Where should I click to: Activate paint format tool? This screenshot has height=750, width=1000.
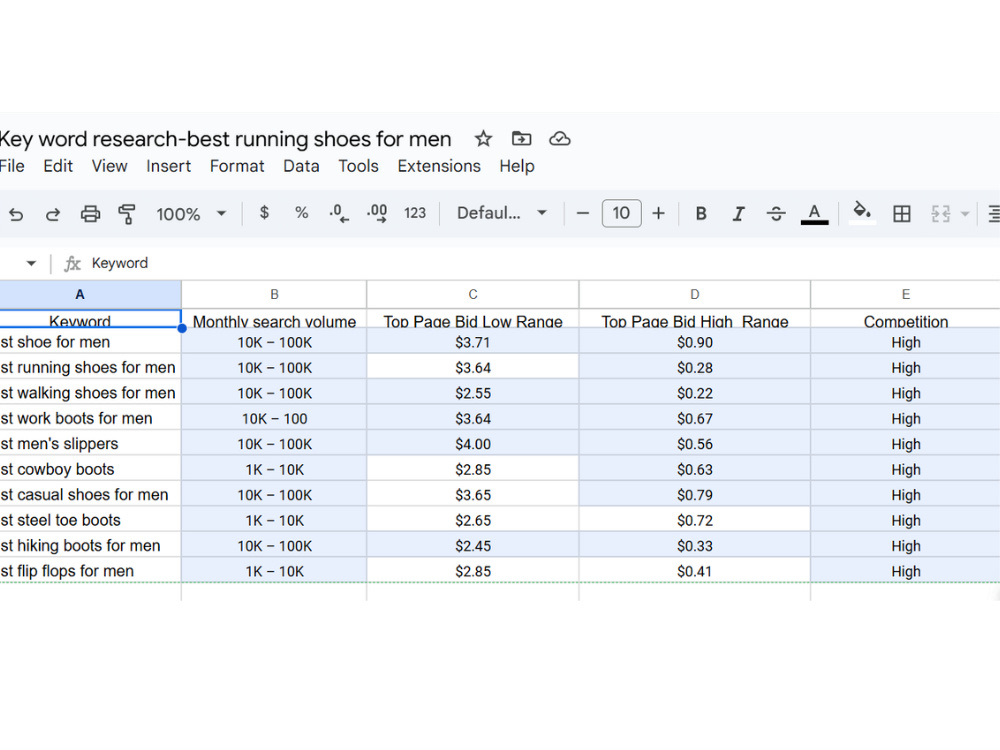(x=127, y=214)
